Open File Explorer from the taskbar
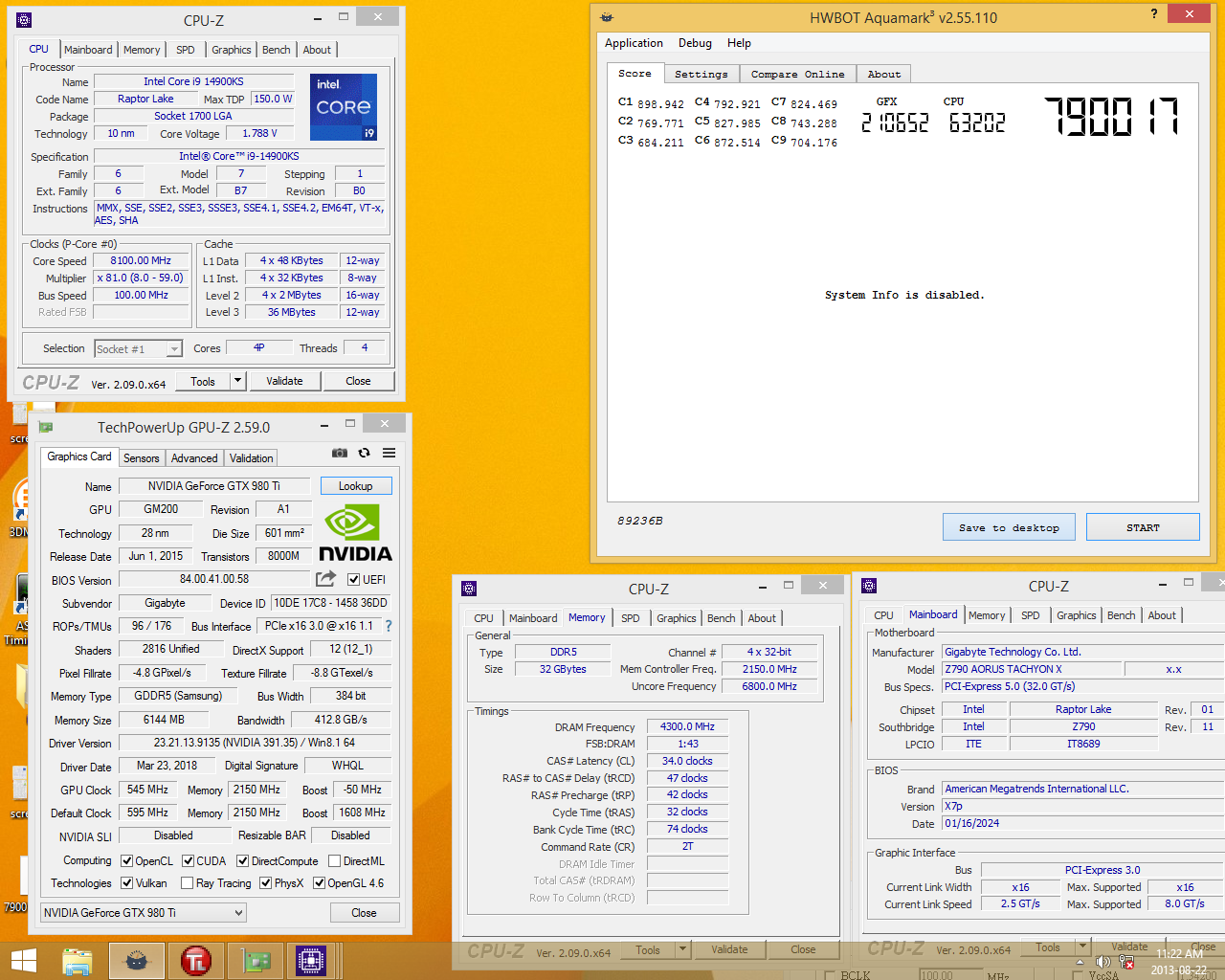Image resolution: width=1225 pixels, height=980 pixels. 78,961
